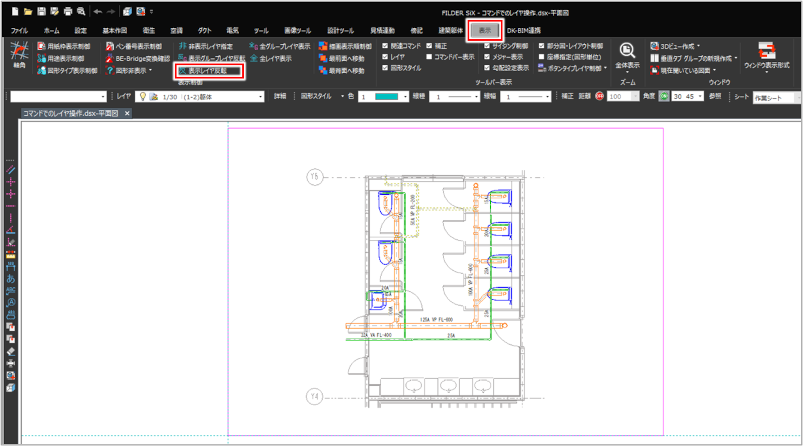Close the コマンドでのレイヤ操作.dsx document tab
The image size is (803, 446).
(128, 115)
